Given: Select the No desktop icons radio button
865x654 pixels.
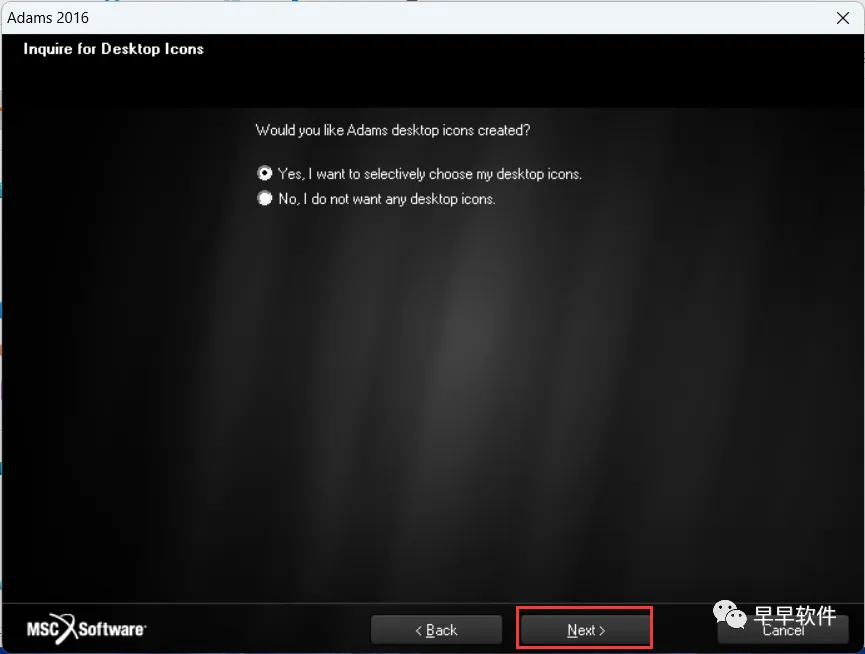Looking at the screenshot, I should (x=265, y=199).
